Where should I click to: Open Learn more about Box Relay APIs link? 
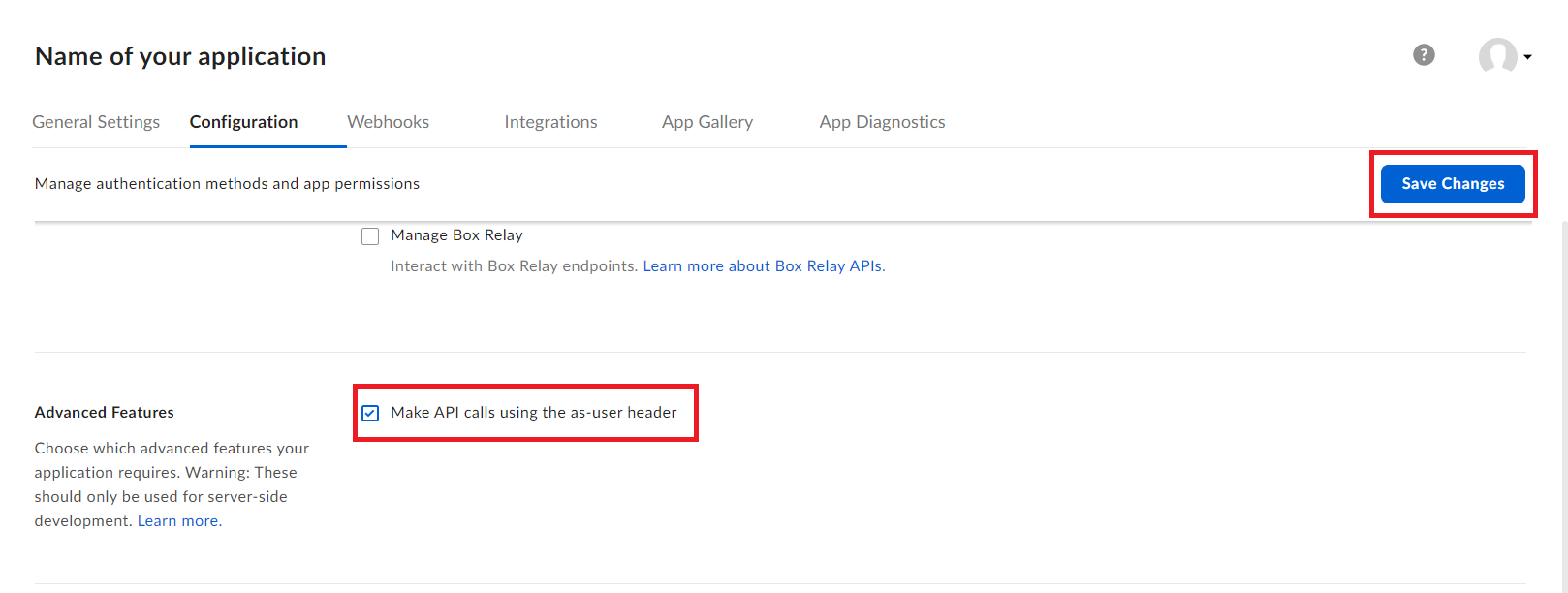(x=763, y=266)
